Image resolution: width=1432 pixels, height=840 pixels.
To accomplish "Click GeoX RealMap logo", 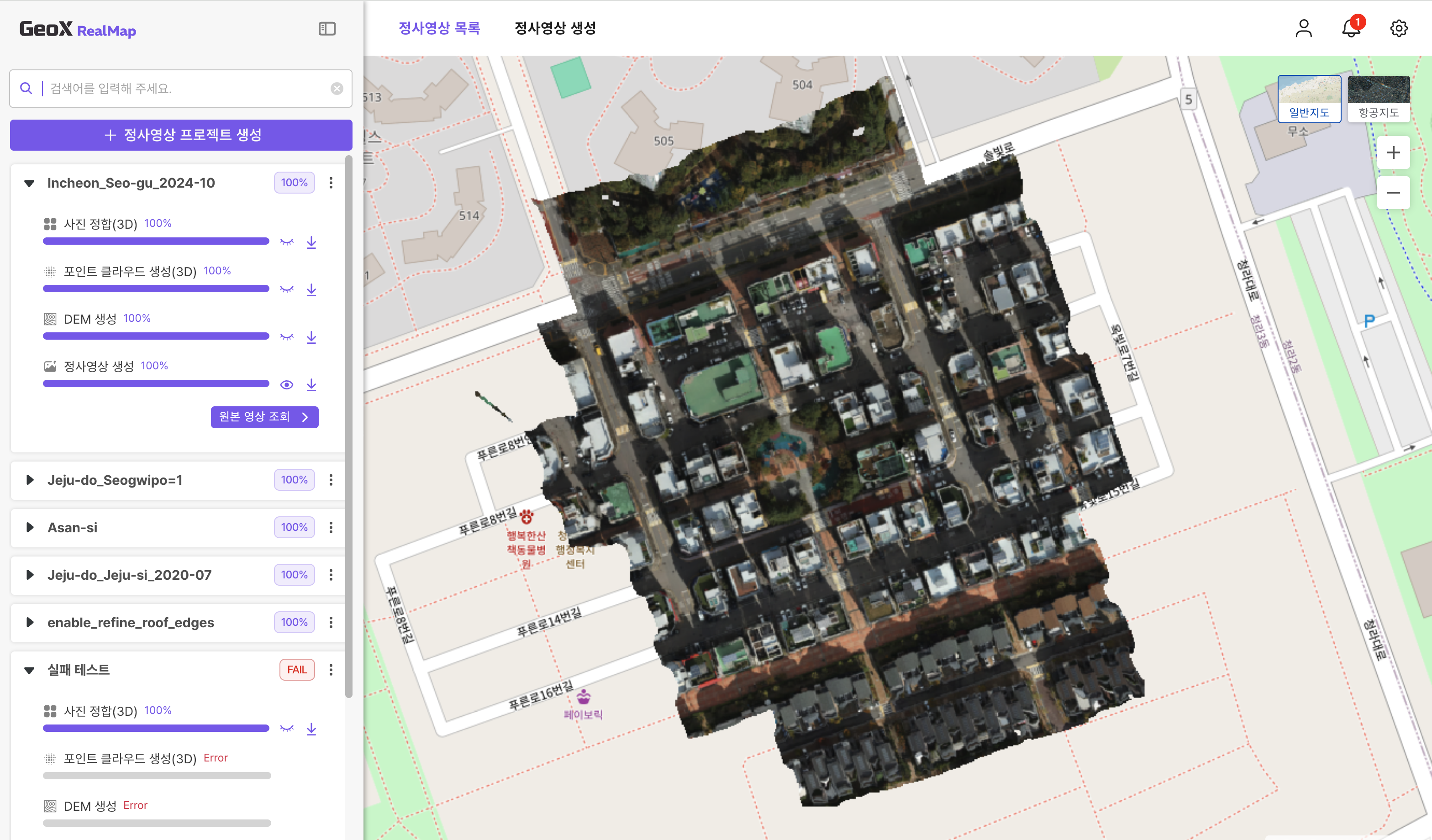I will 78,29.
